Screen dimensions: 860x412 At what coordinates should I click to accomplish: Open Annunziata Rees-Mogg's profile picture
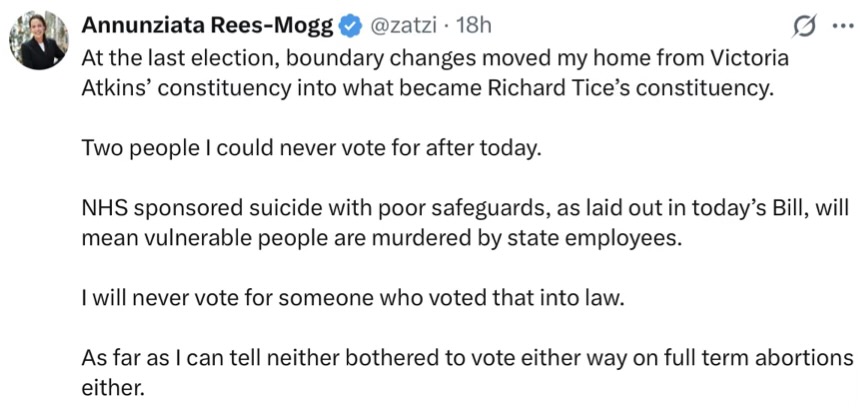coord(38,40)
